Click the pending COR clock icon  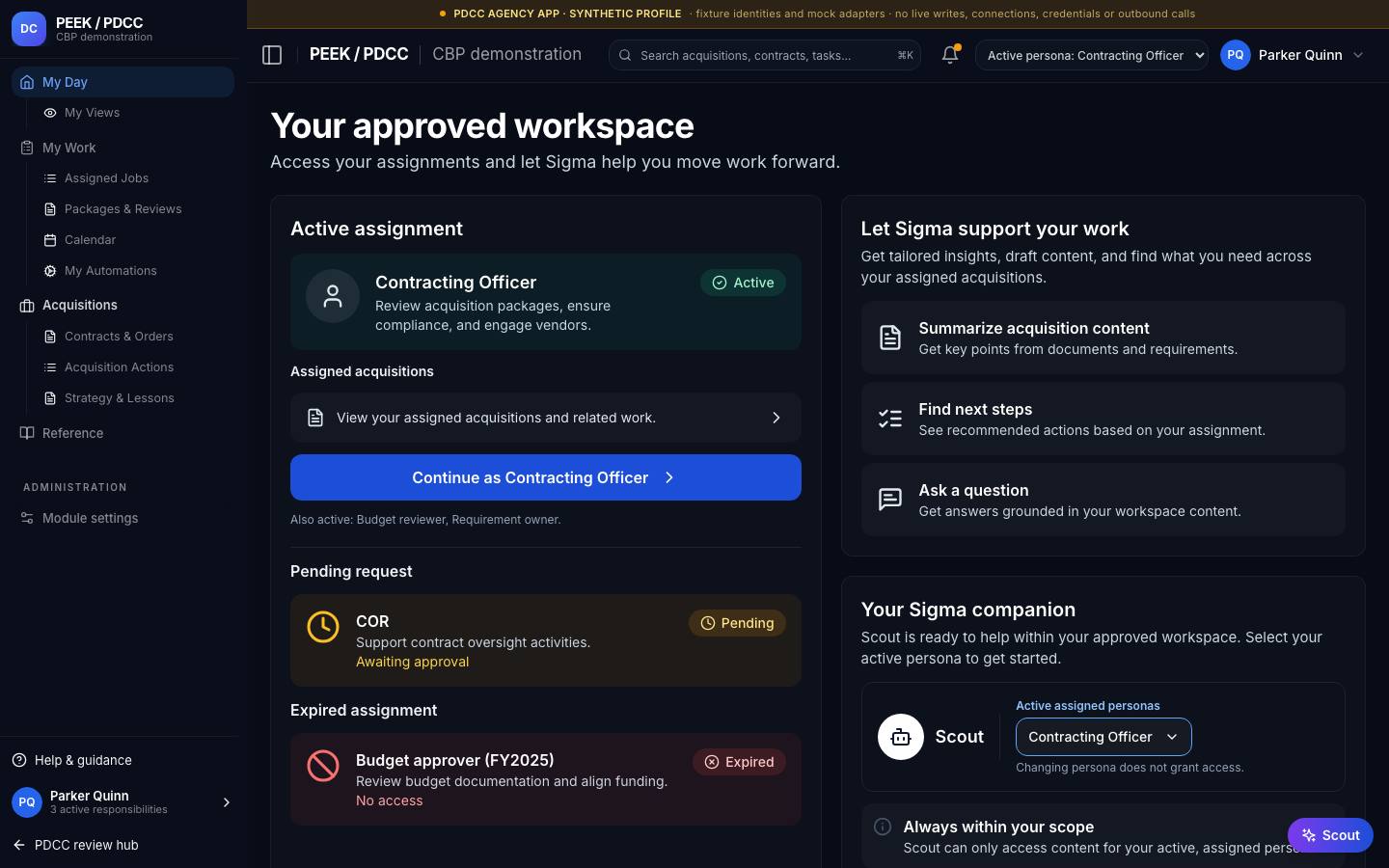323,627
